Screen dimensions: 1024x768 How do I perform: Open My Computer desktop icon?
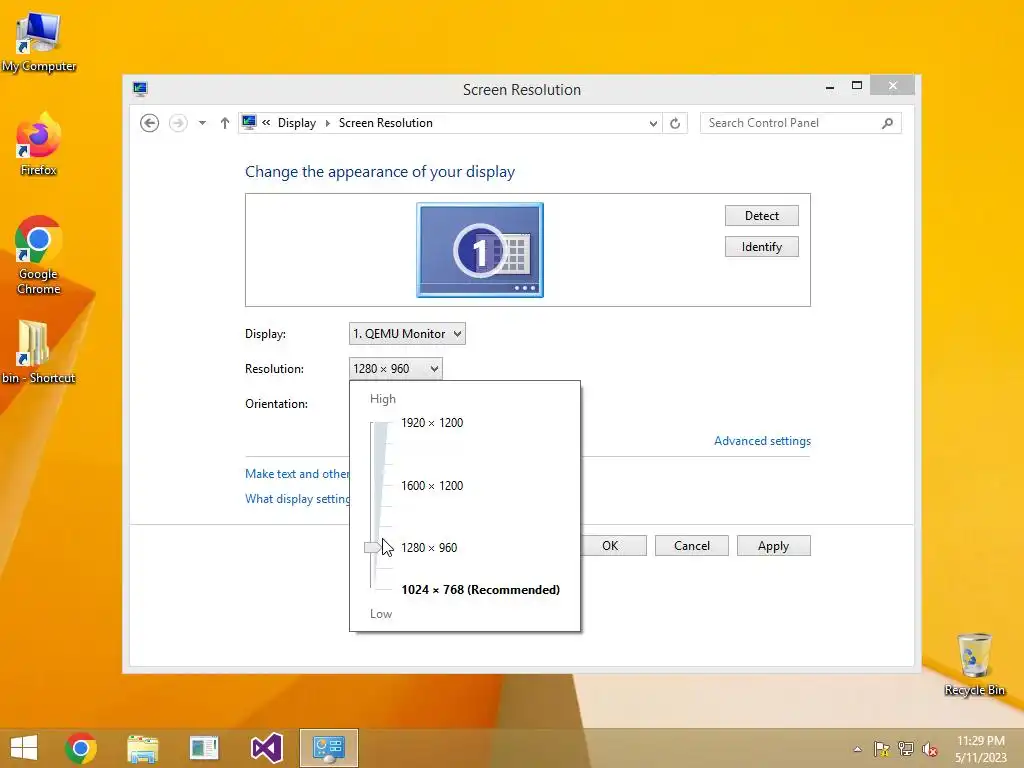pyautogui.click(x=39, y=42)
